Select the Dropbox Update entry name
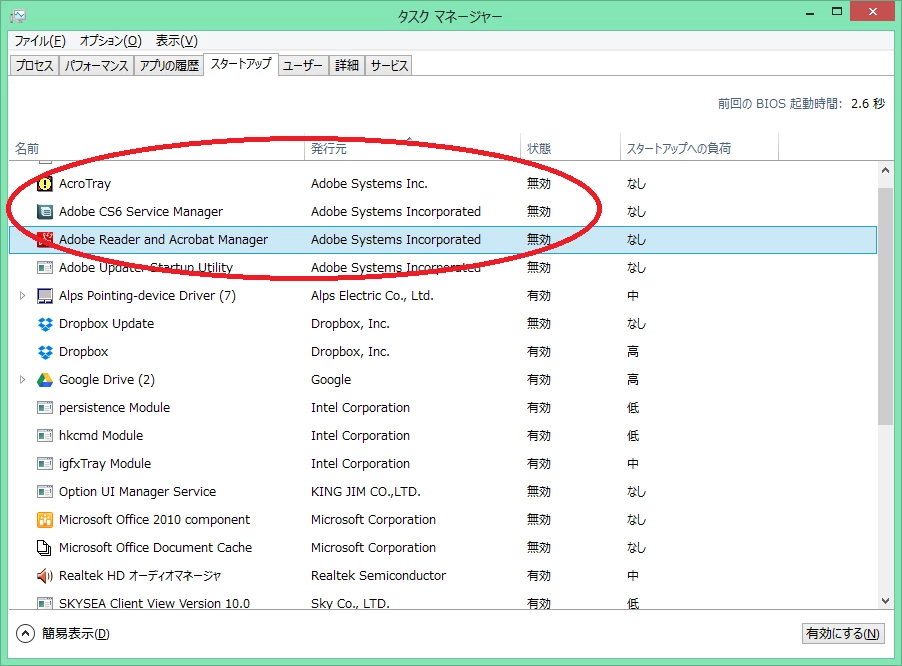The height and width of the screenshot is (666, 902). pos(106,324)
